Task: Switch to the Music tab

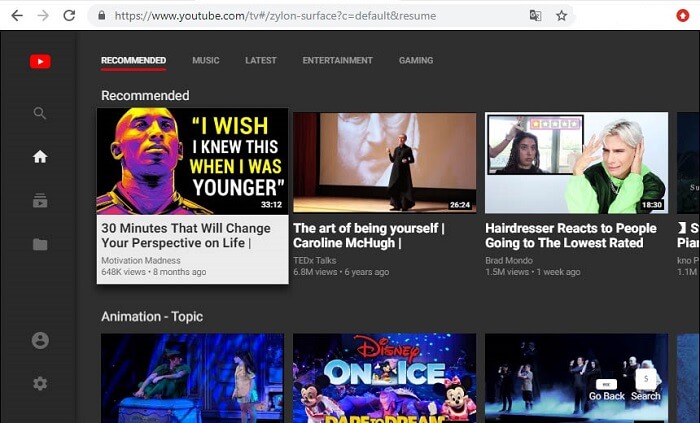Action: [206, 60]
